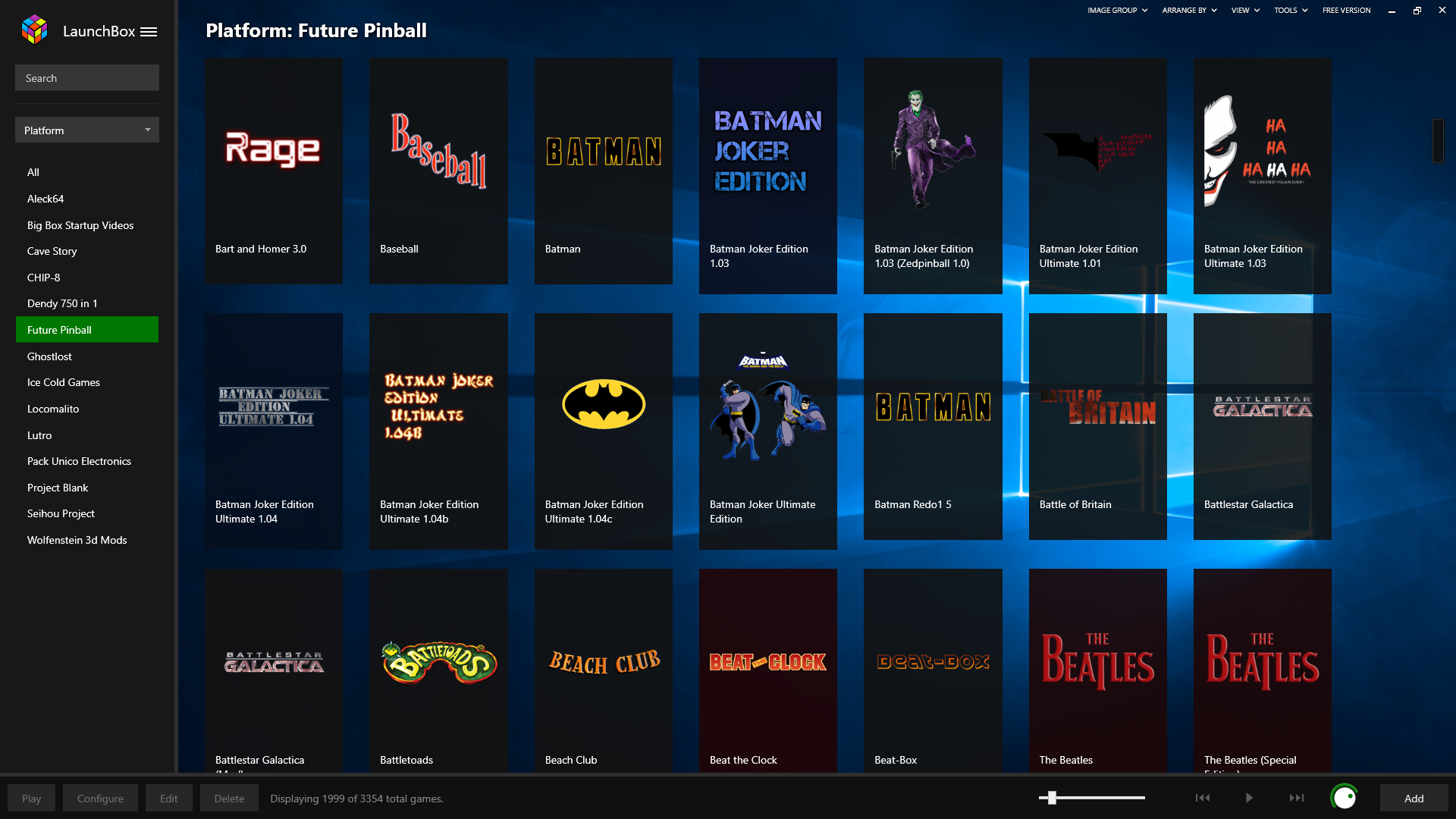The image size is (1456, 819).
Task: Select Ice Cold Games platform
Action: [x=87, y=382]
